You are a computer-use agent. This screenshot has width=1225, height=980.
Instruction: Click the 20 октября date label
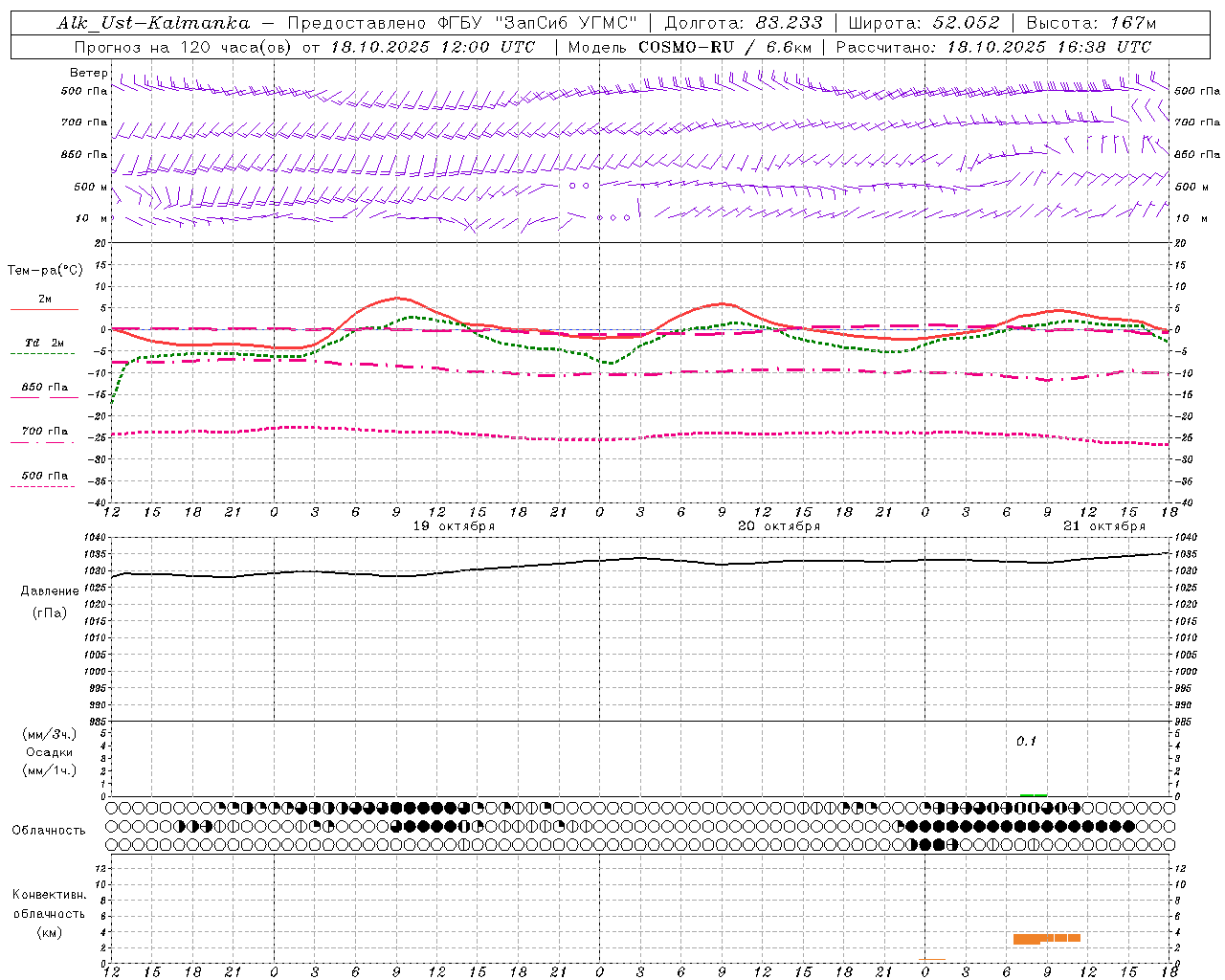pyautogui.click(x=779, y=526)
